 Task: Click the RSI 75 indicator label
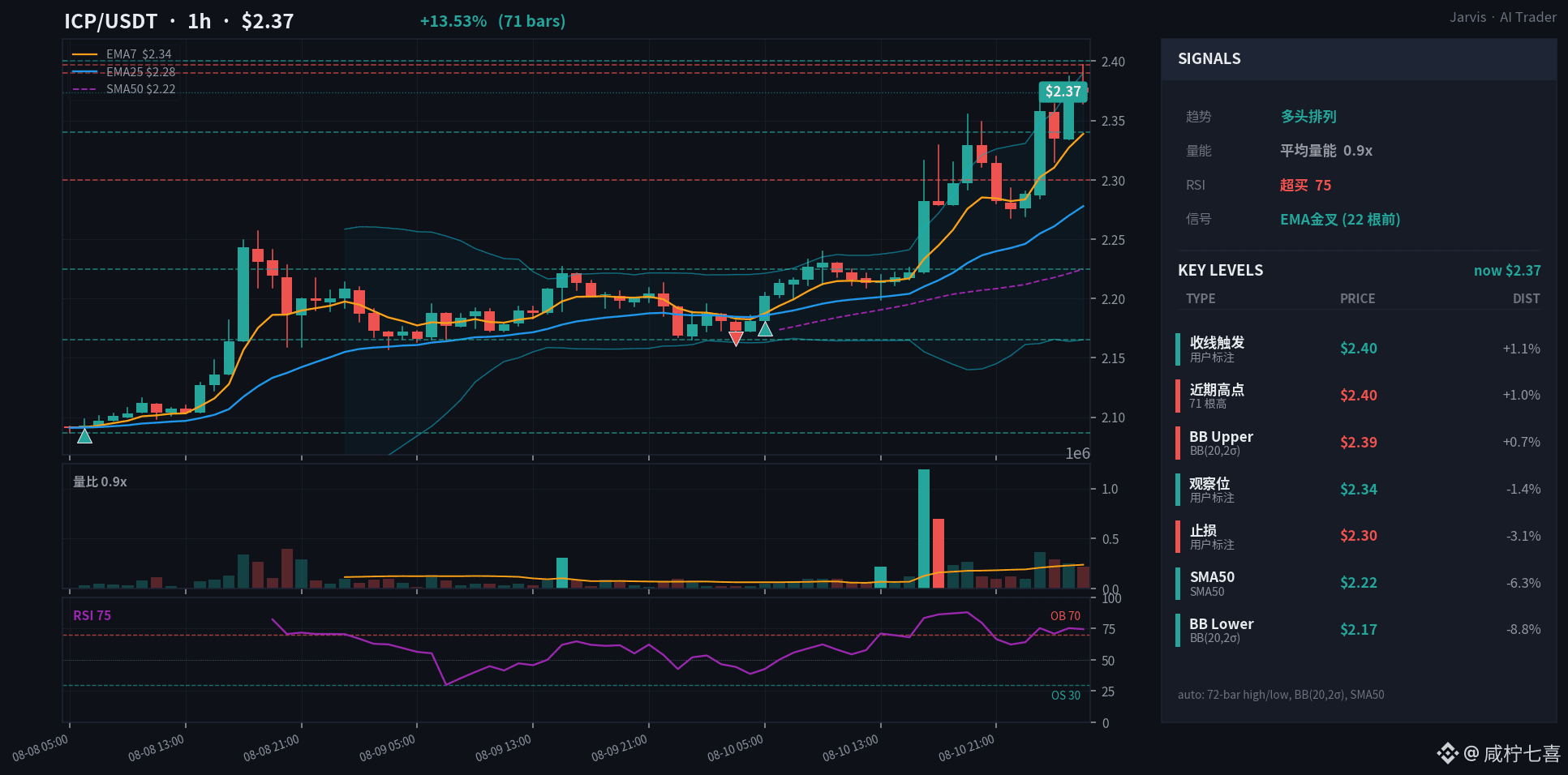tap(92, 615)
